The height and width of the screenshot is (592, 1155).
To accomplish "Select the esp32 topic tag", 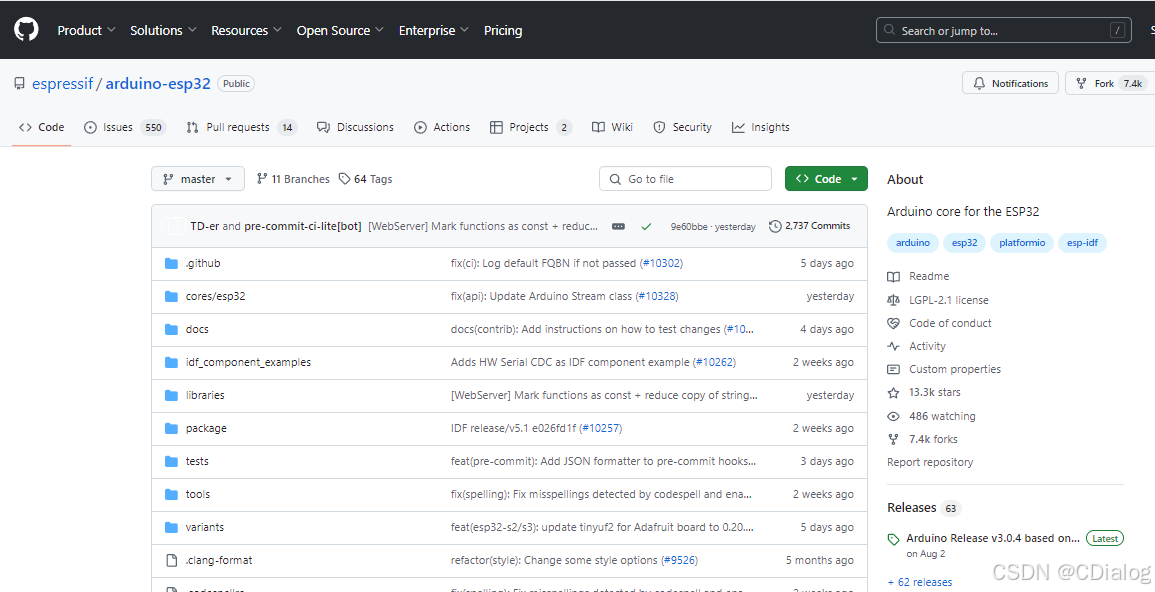I will [x=964, y=242].
